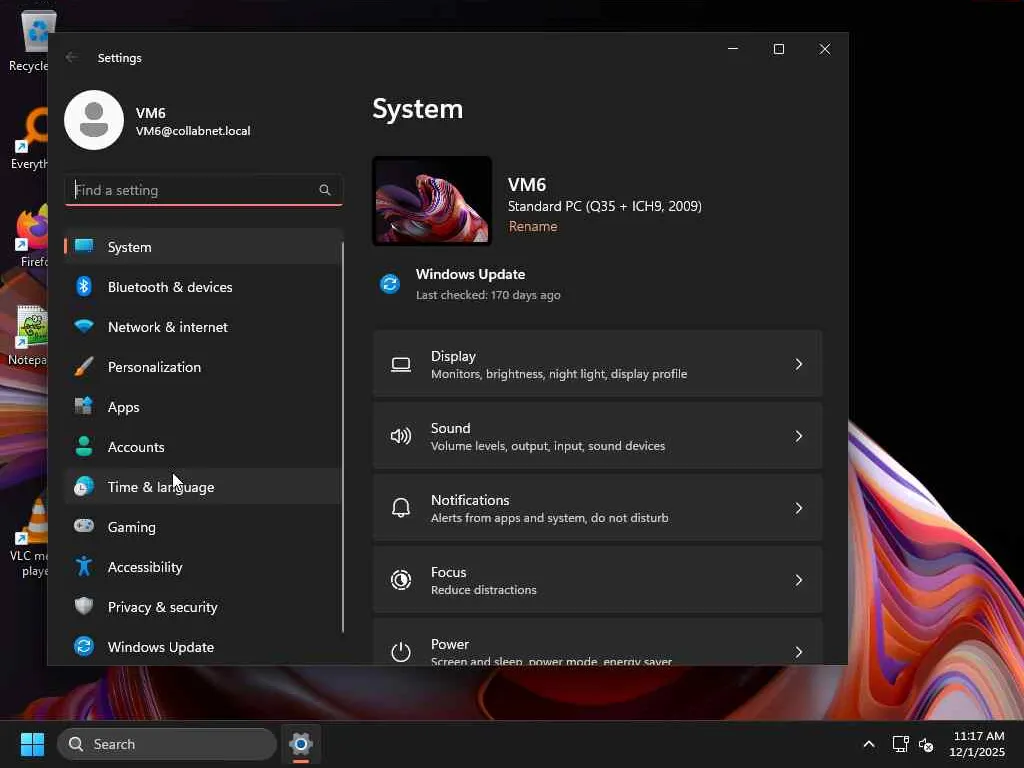Screen dimensions: 1024x768
Task: Open Accessibility using its figure icon
Action: tap(84, 567)
